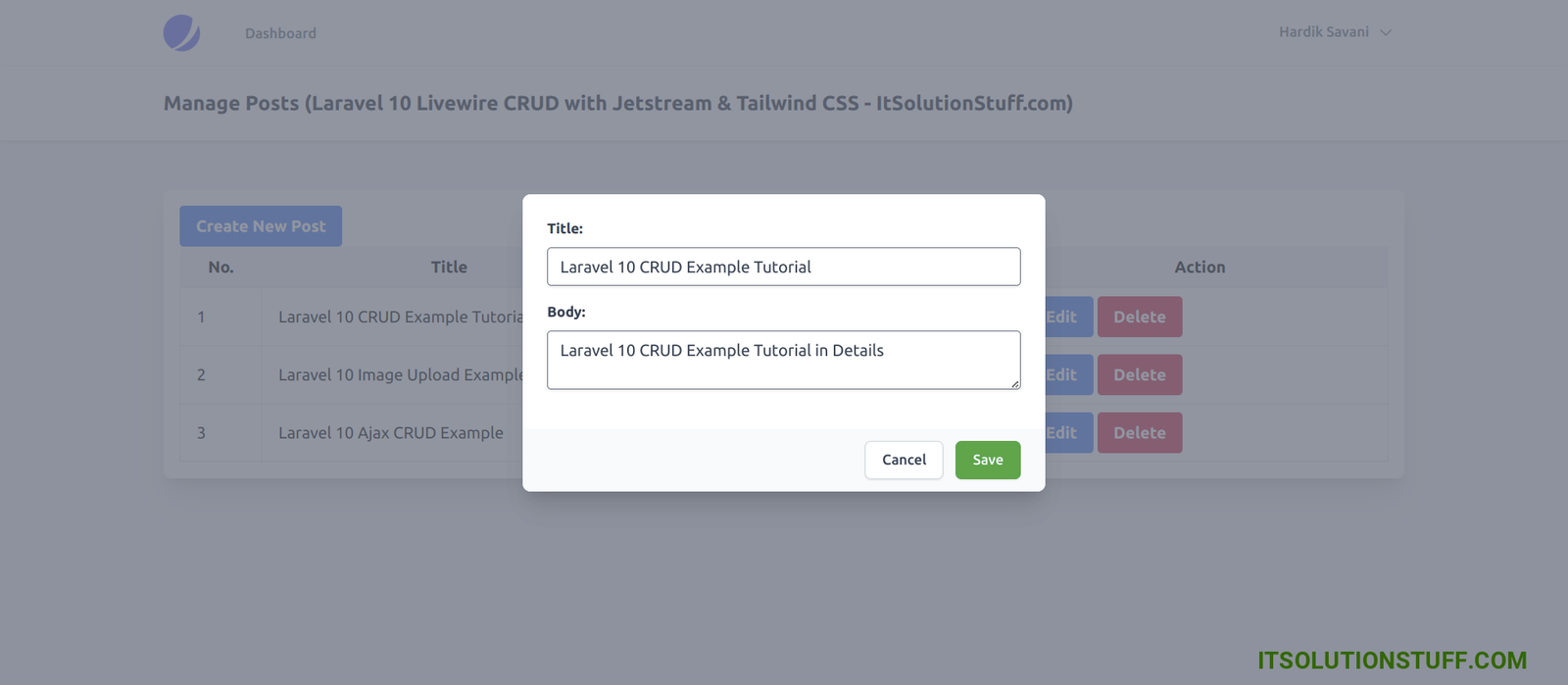Save the post with Save button
The width and height of the screenshot is (1568, 685).
(987, 460)
